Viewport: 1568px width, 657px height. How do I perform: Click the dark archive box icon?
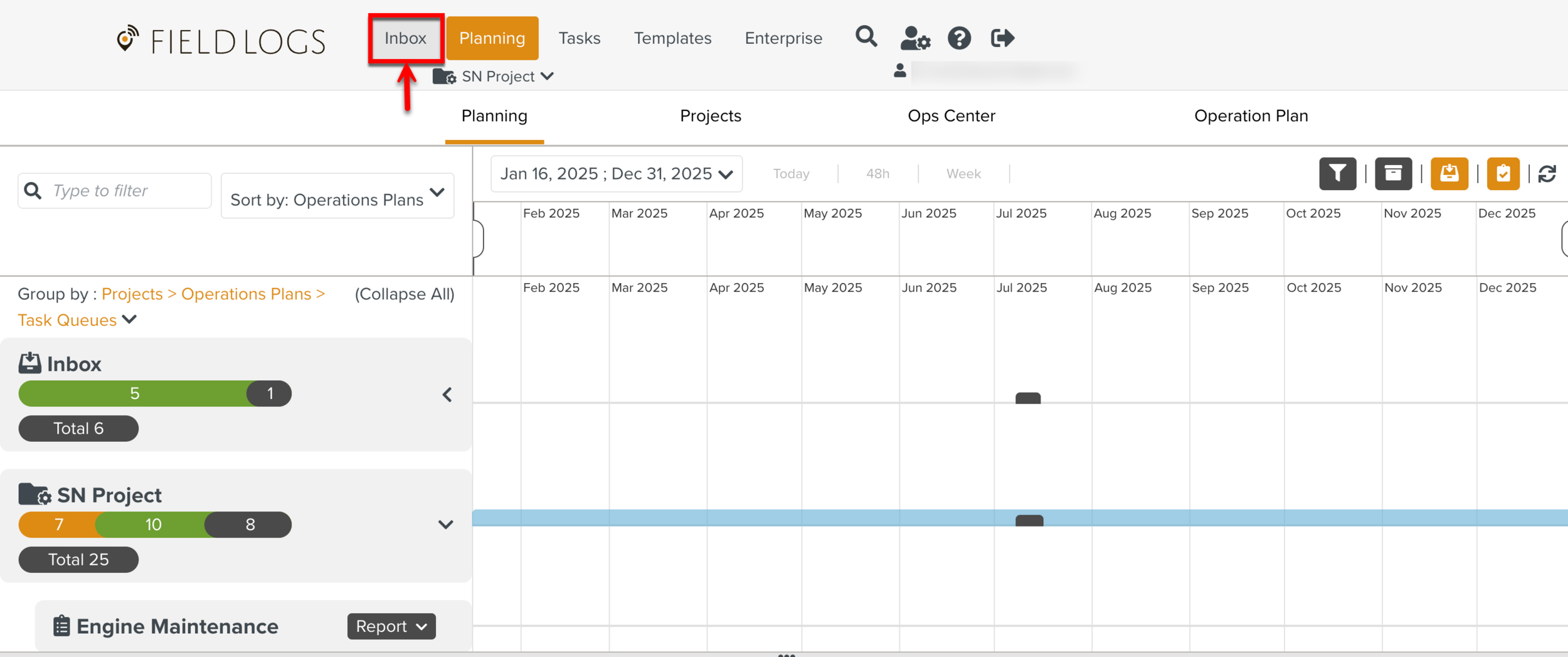pyautogui.click(x=1393, y=174)
